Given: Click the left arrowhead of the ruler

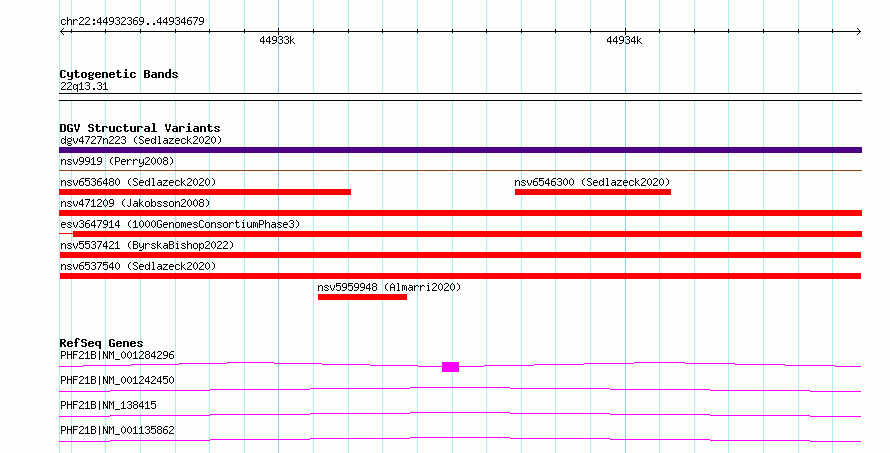Looking at the screenshot, I should pos(63,31).
